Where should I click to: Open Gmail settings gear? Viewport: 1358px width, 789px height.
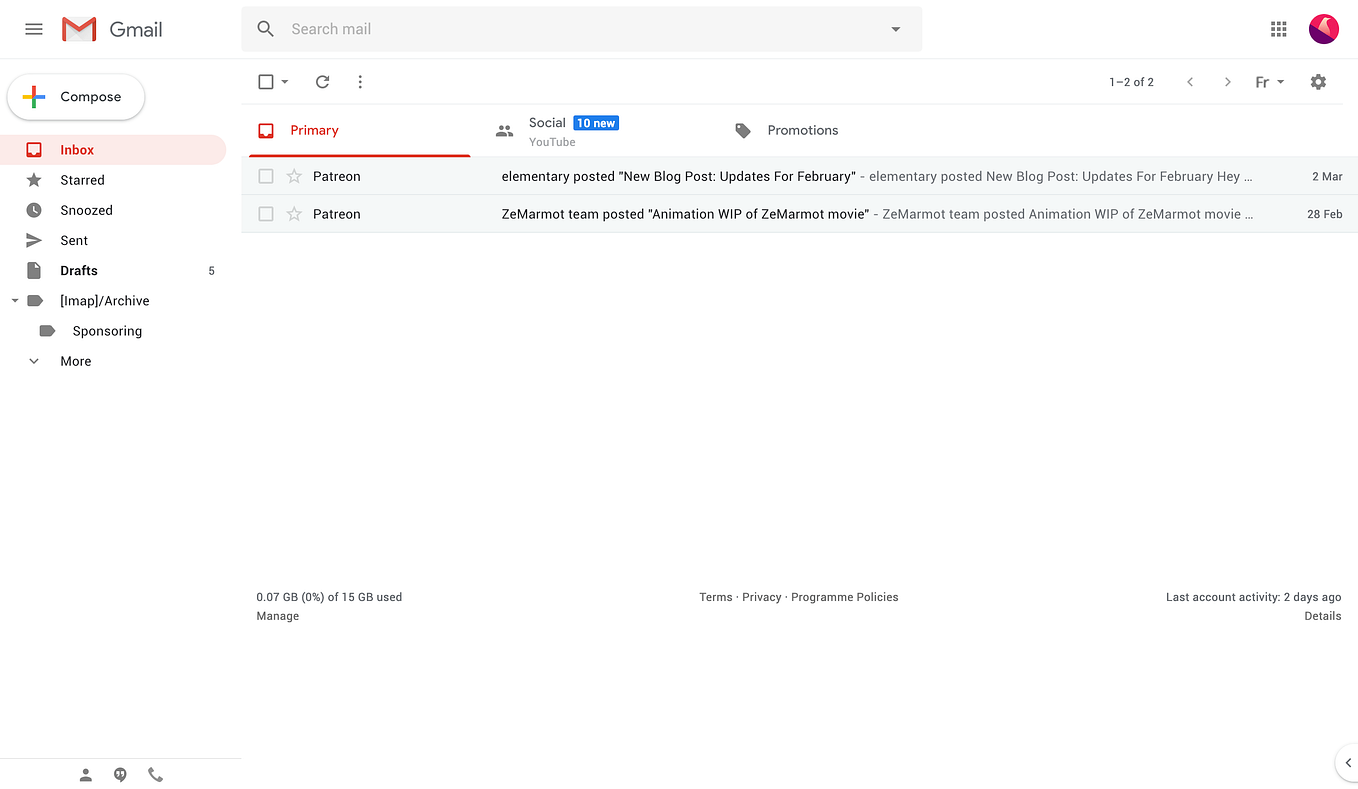click(1318, 81)
